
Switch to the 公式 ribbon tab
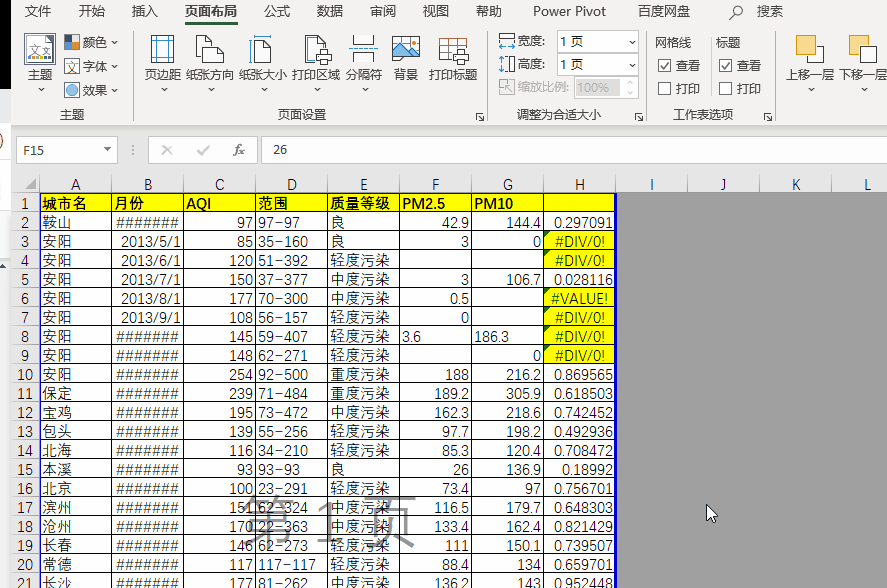[276, 12]
